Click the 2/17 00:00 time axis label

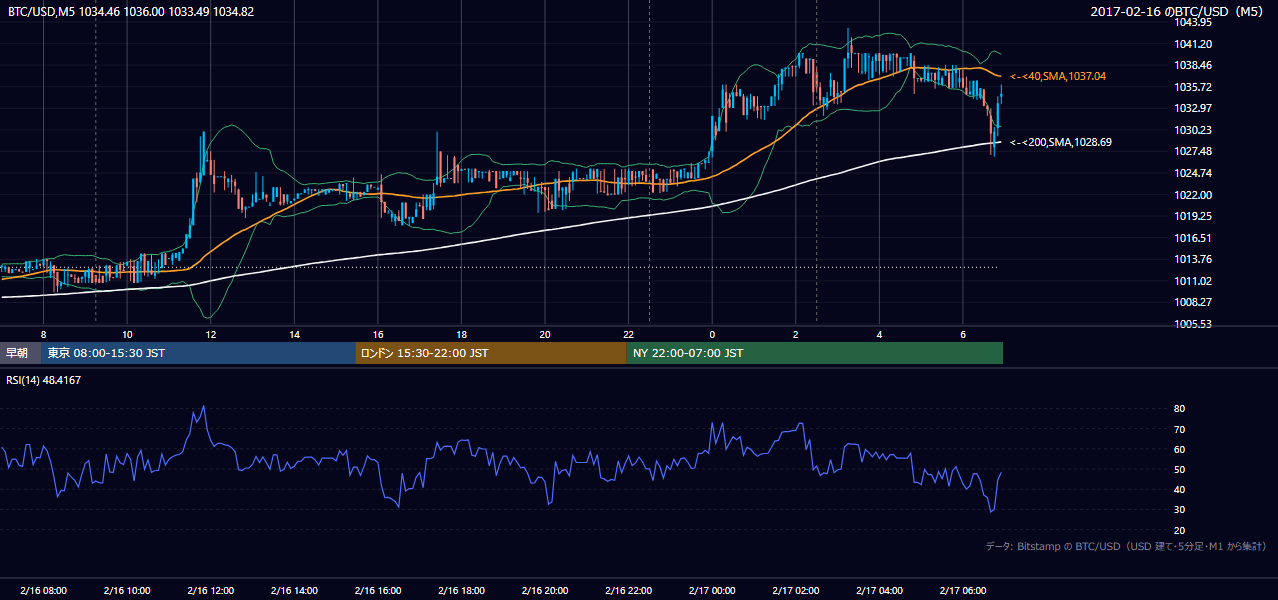[712, 591]
